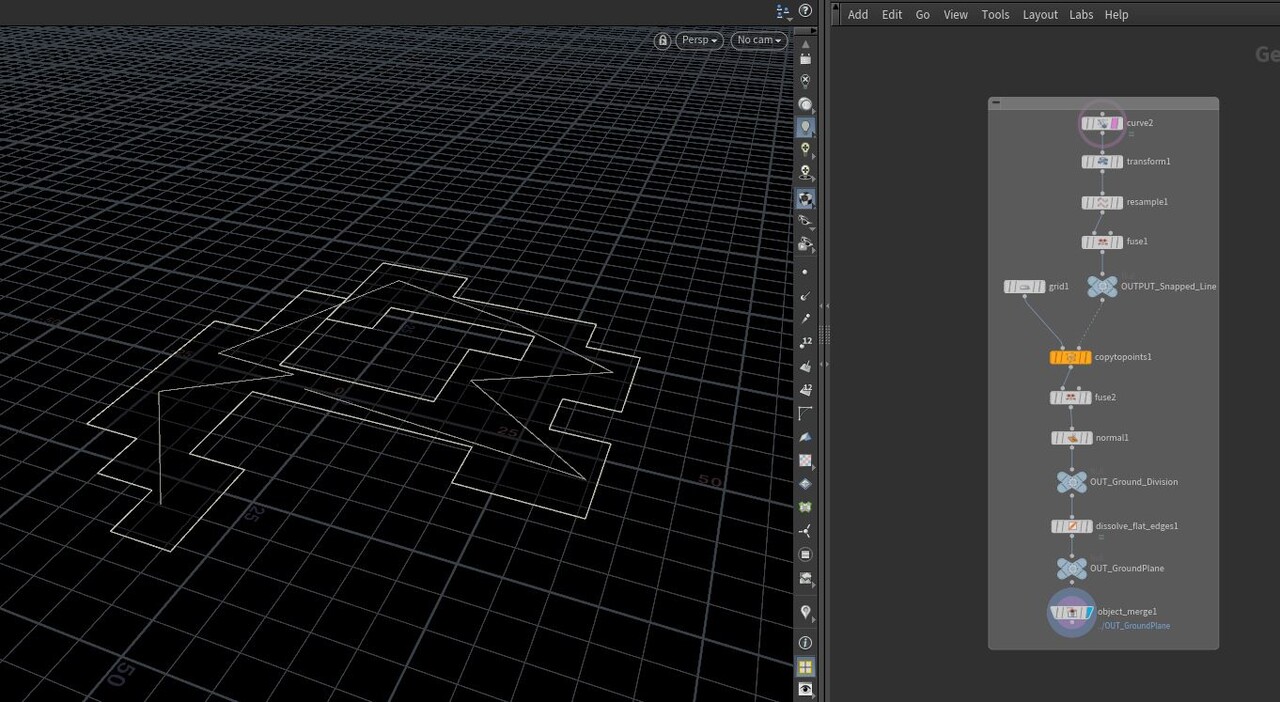
Task: Click the object_merge1 node icon
Action: pos(1072,611)
